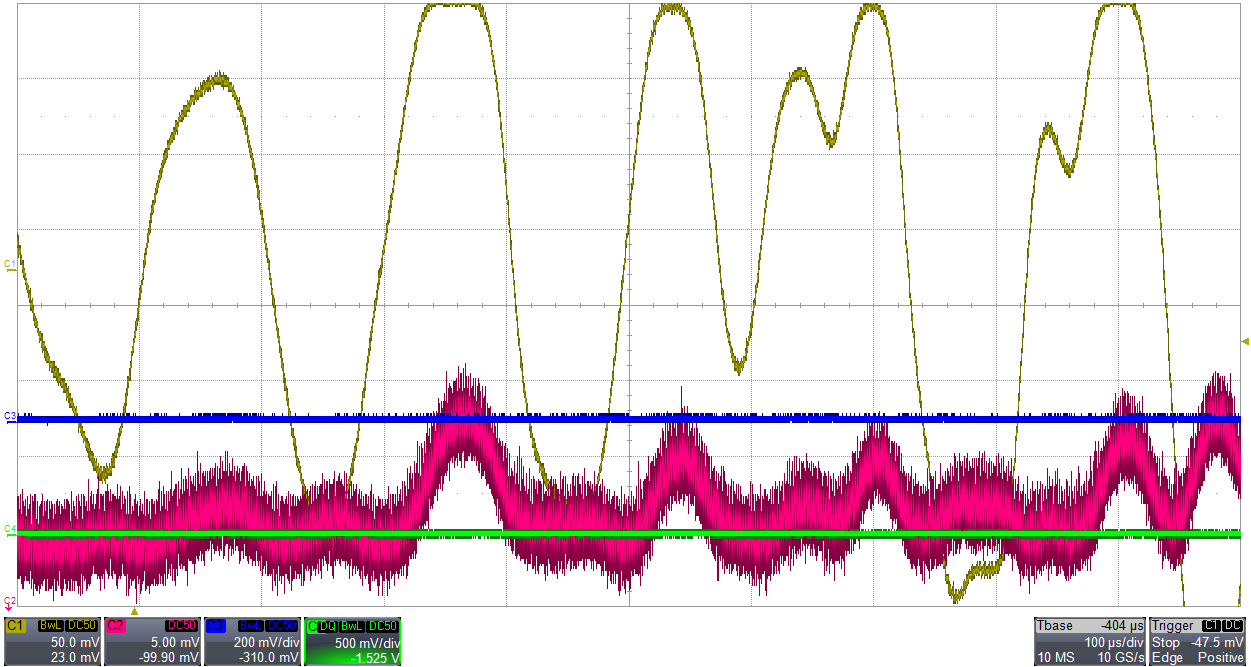Select the blue C3 ground marker on left edge
This screenshot has width=1251, height=667.
(9, 417)
